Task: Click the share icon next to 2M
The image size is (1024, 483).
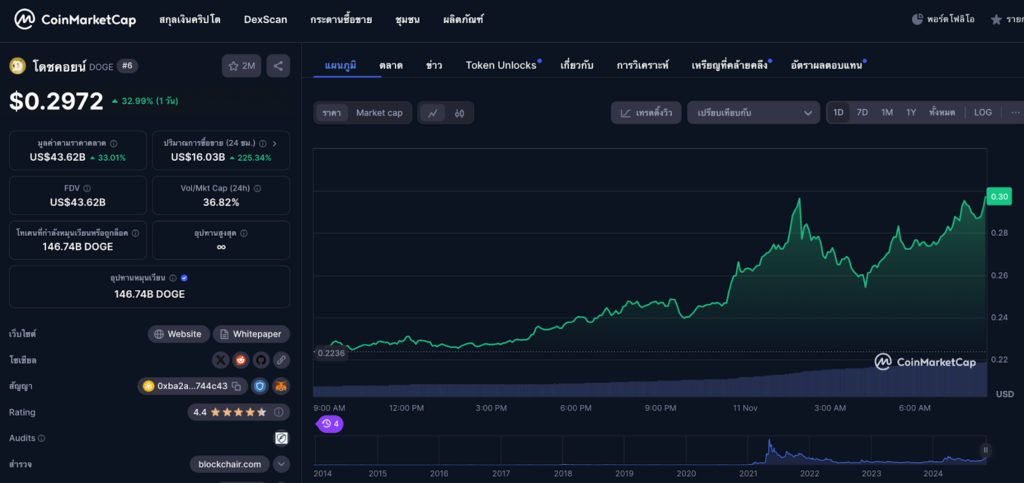Action: 279,66
